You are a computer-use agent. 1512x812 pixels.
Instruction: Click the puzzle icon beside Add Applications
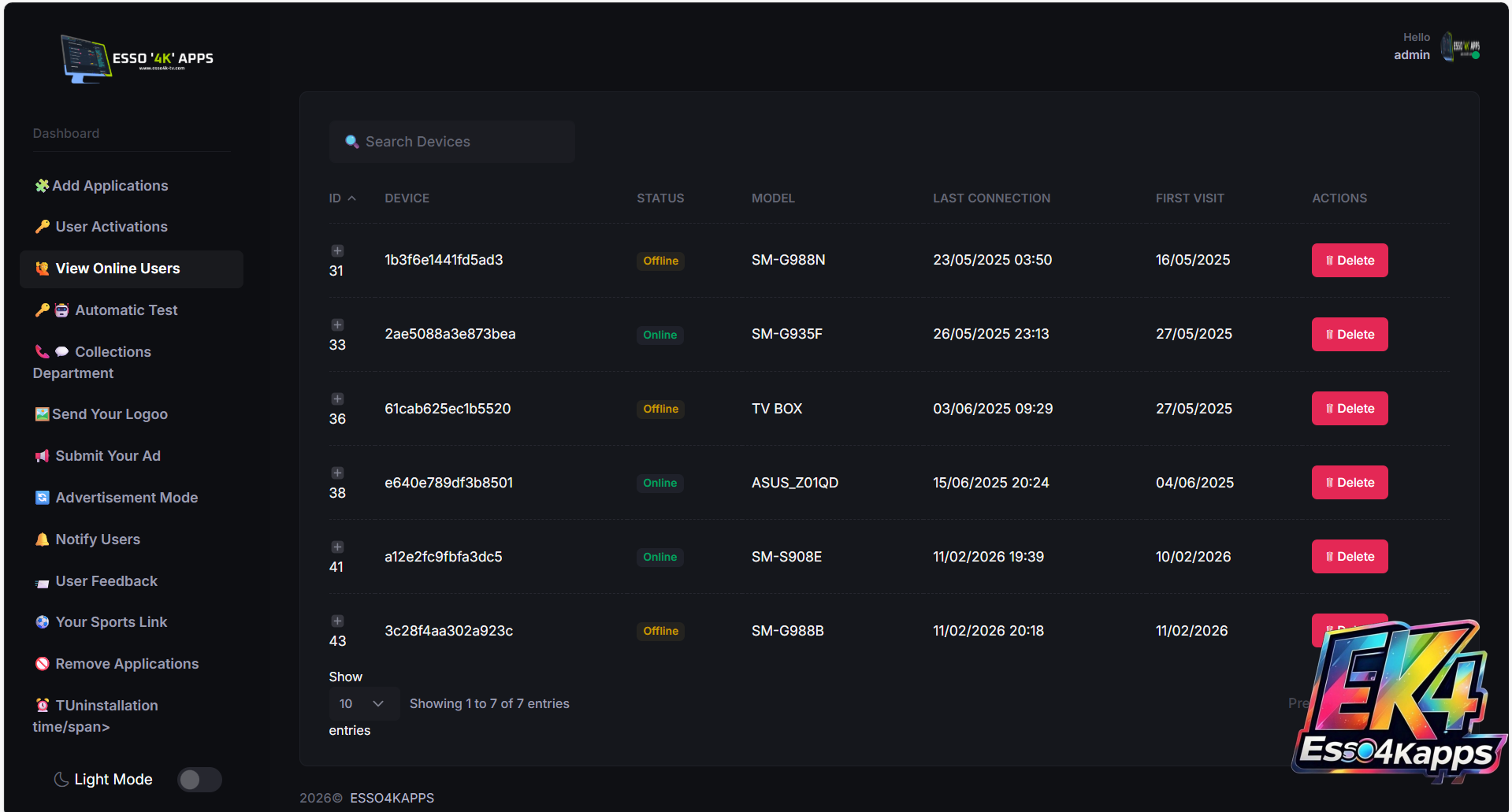click(x=42, y=186)
